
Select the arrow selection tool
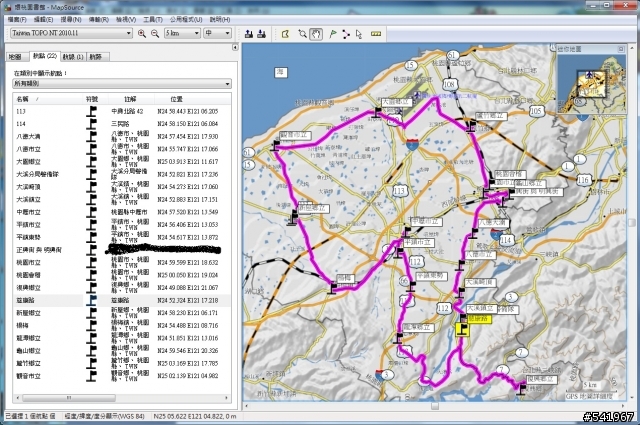pyautogui.click(x=359, y=34)
